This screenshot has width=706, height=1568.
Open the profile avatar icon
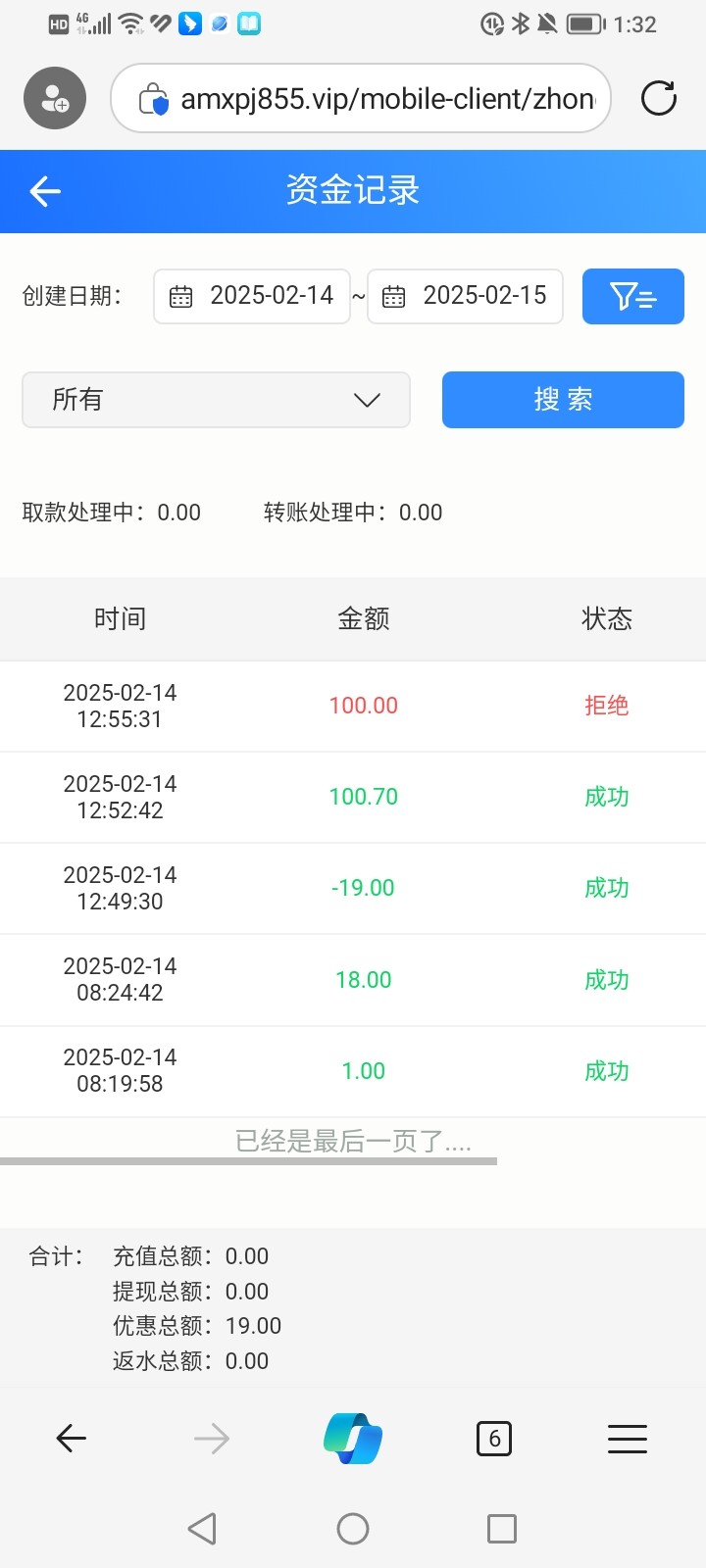[55, 98]
